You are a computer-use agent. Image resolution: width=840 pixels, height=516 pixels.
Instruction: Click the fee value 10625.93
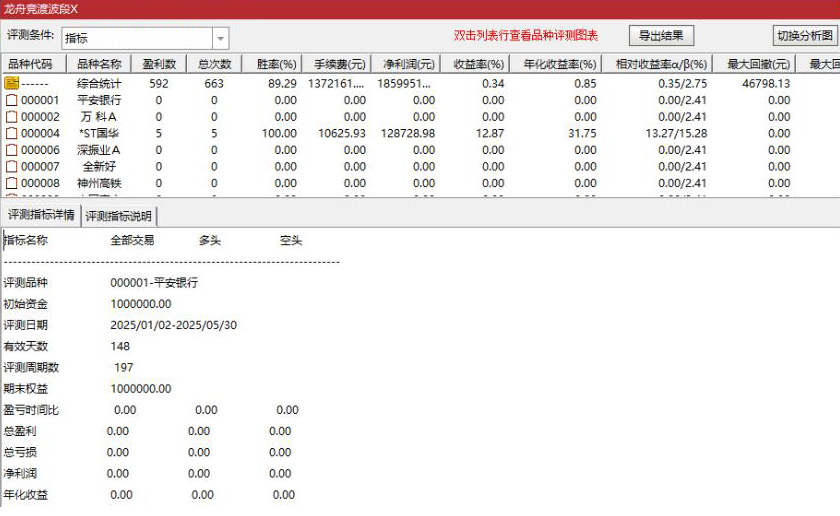pos(342,133)
